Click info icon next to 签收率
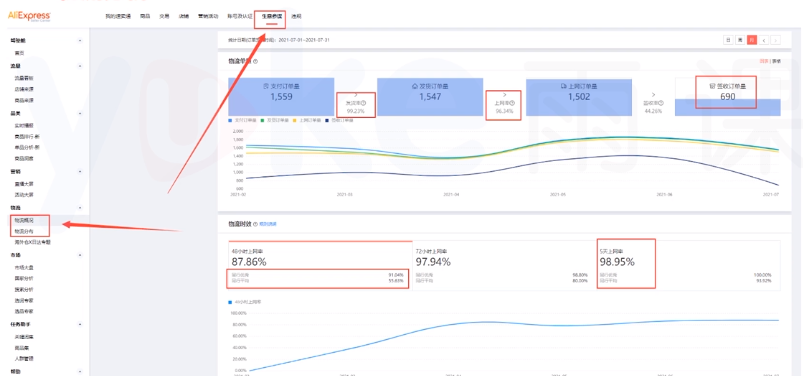 point(660,102)
